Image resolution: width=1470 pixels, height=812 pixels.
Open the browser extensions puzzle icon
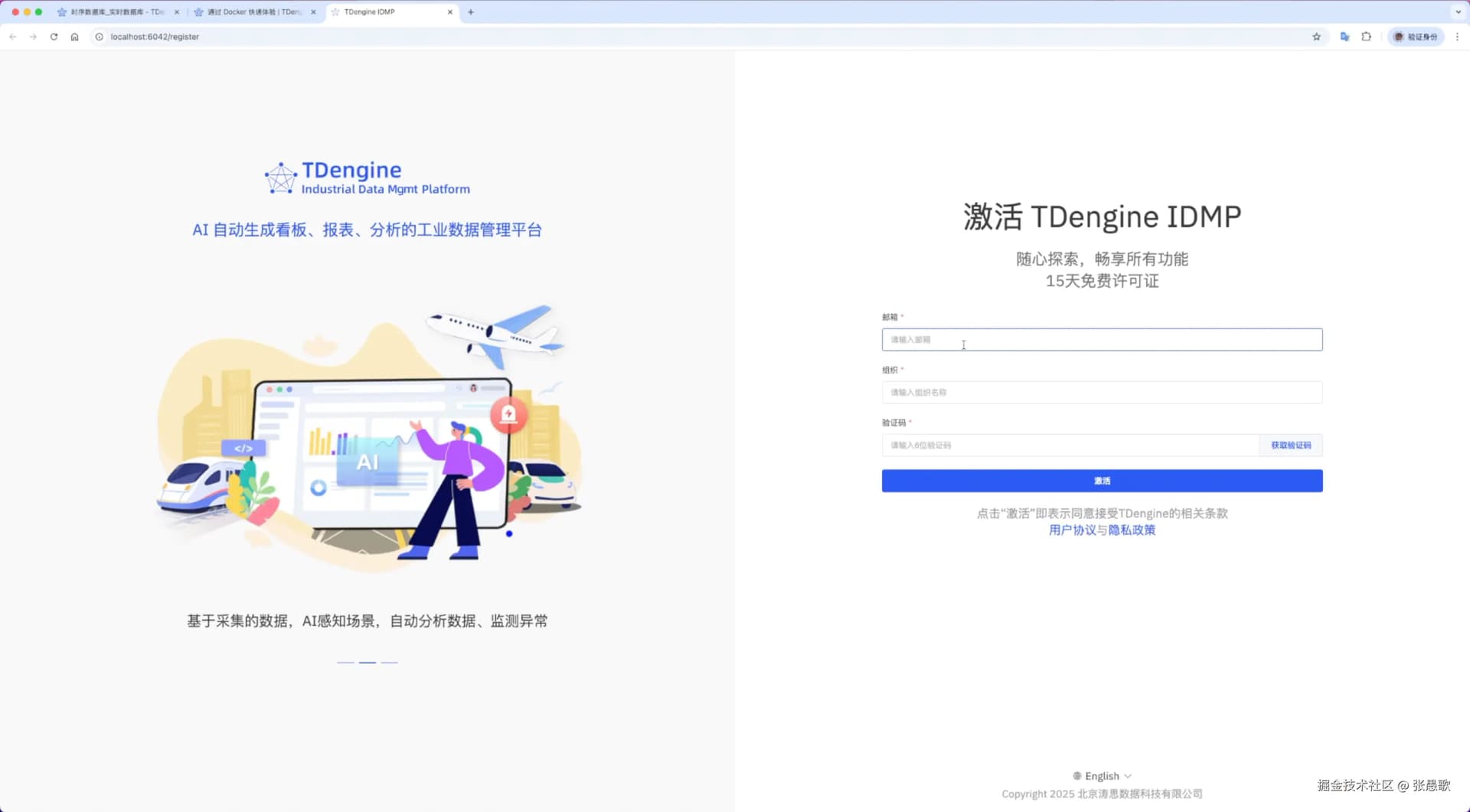point(1366,37)
